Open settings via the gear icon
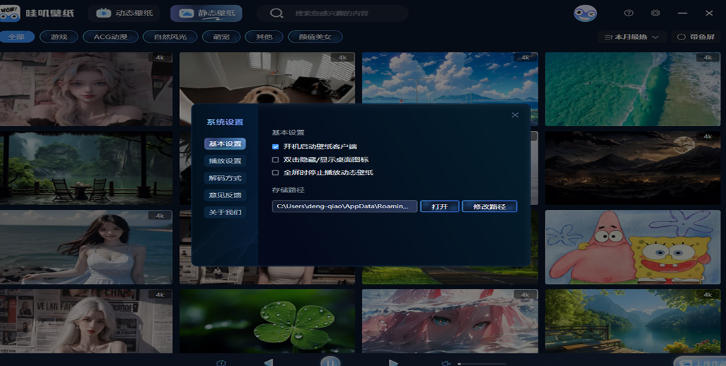Image resolution: width=726 pixels, height=366 pixels. 655,13
